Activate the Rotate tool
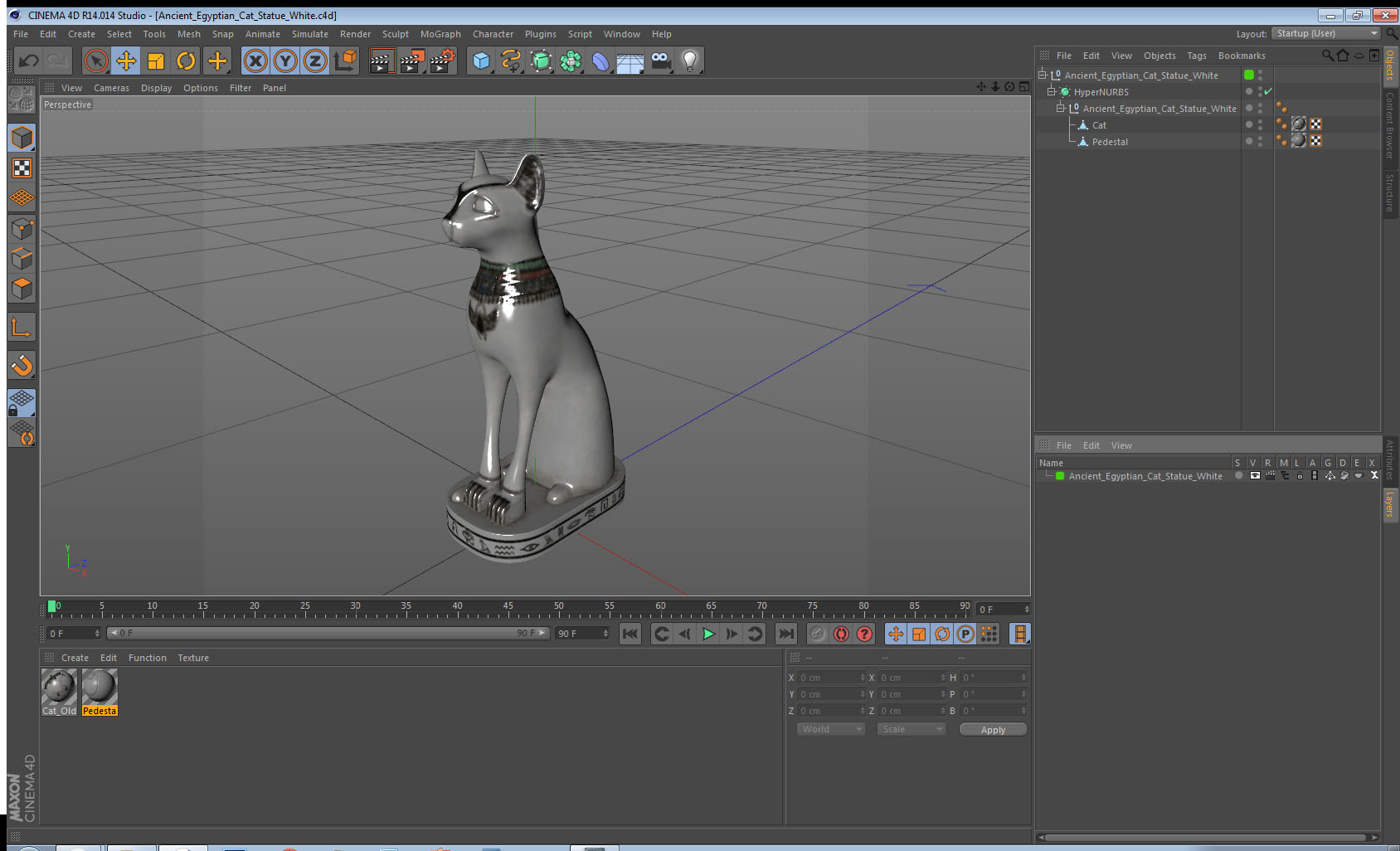The height and width of the screenshot is (851, 1400). 186,61
